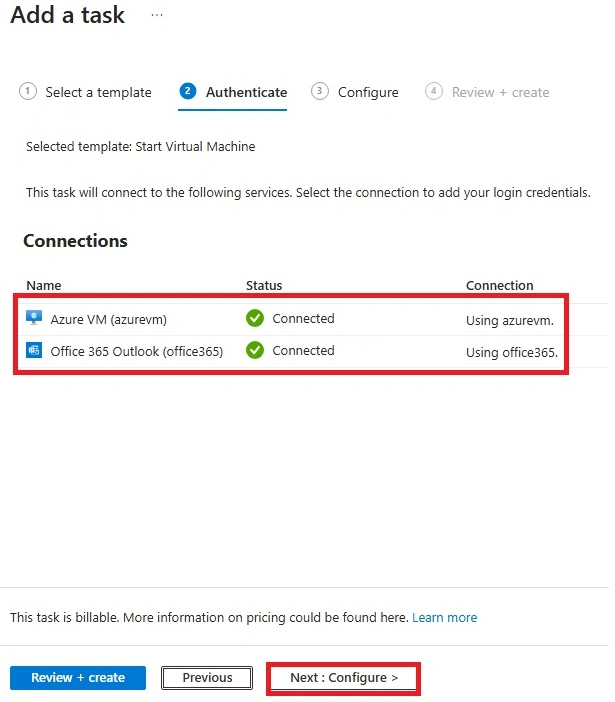
Task: Open the ellipsis menu beside Add a task
Action: pyautogui.click(x=157, y=15)
